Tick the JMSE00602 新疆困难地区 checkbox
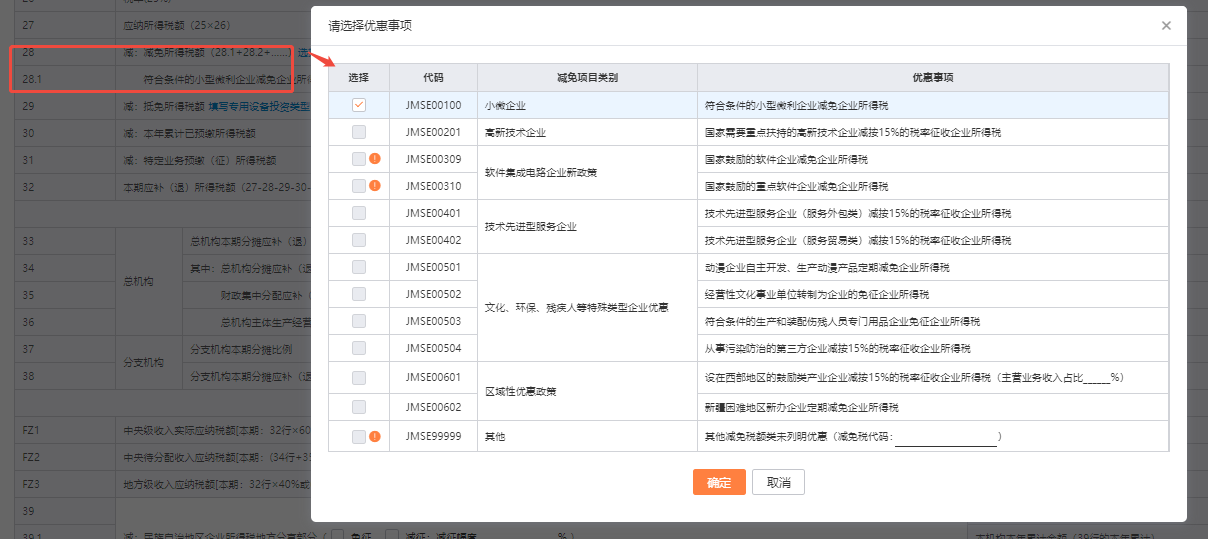 click(359, 407)
